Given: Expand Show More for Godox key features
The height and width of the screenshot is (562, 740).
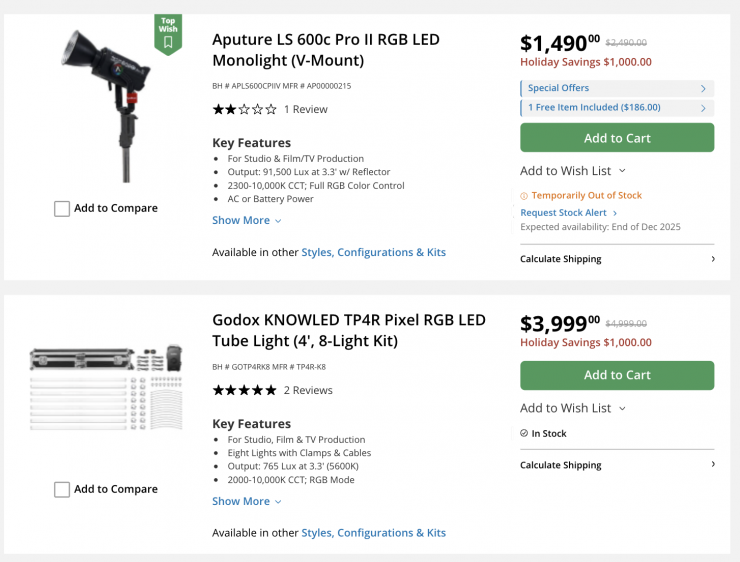Looking at the screenshot, I should (246, 502).
